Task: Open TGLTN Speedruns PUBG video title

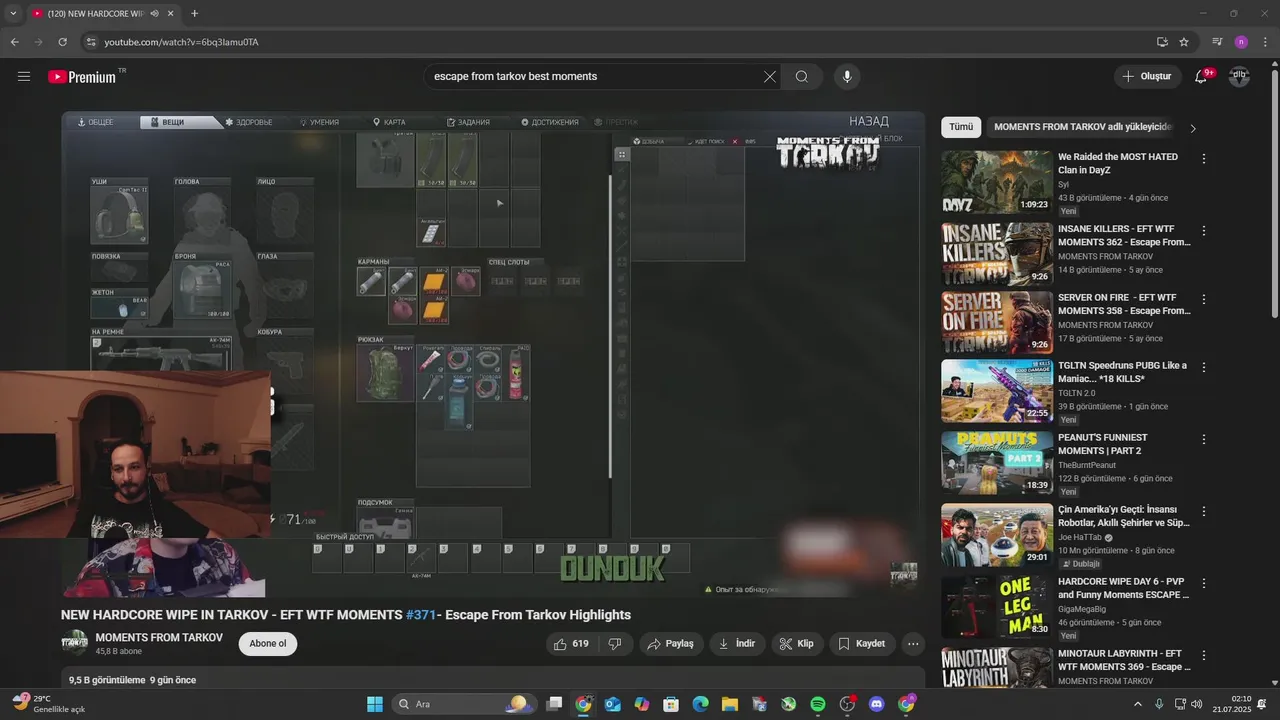Action: click(x=1122, y=372)
